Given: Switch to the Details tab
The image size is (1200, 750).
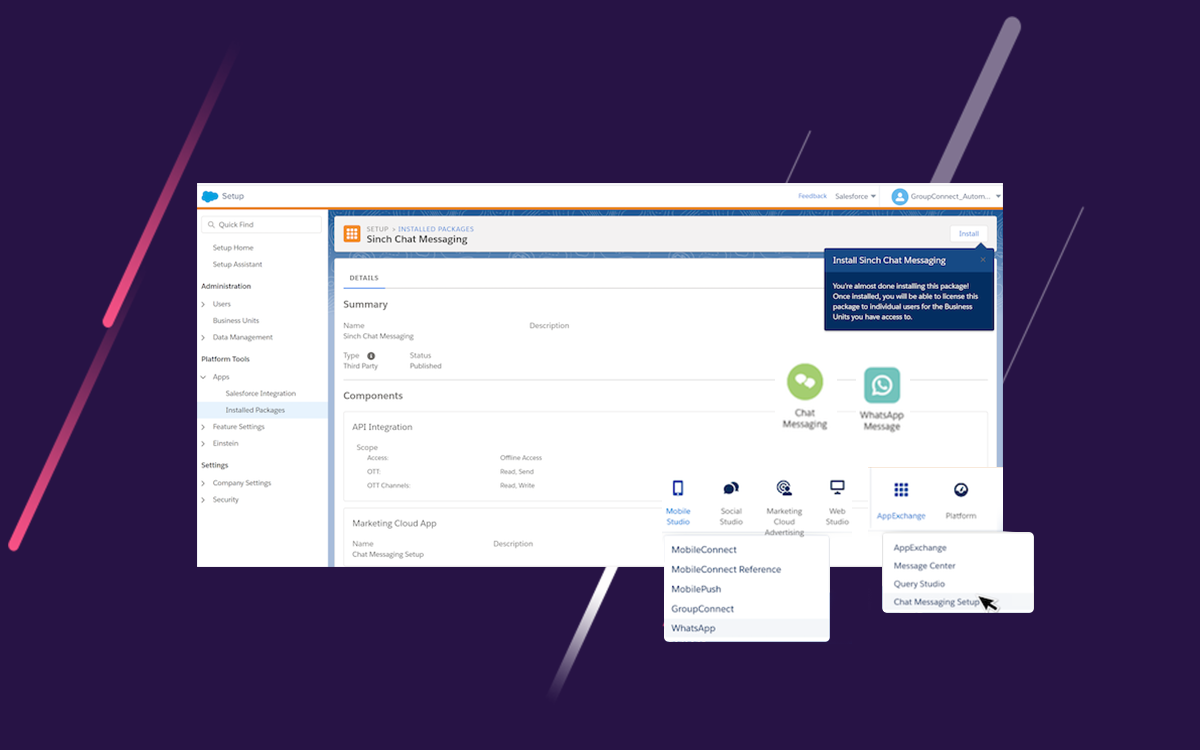Looking at the screenshot, I should pyautogui.click(x=364, y=278).
